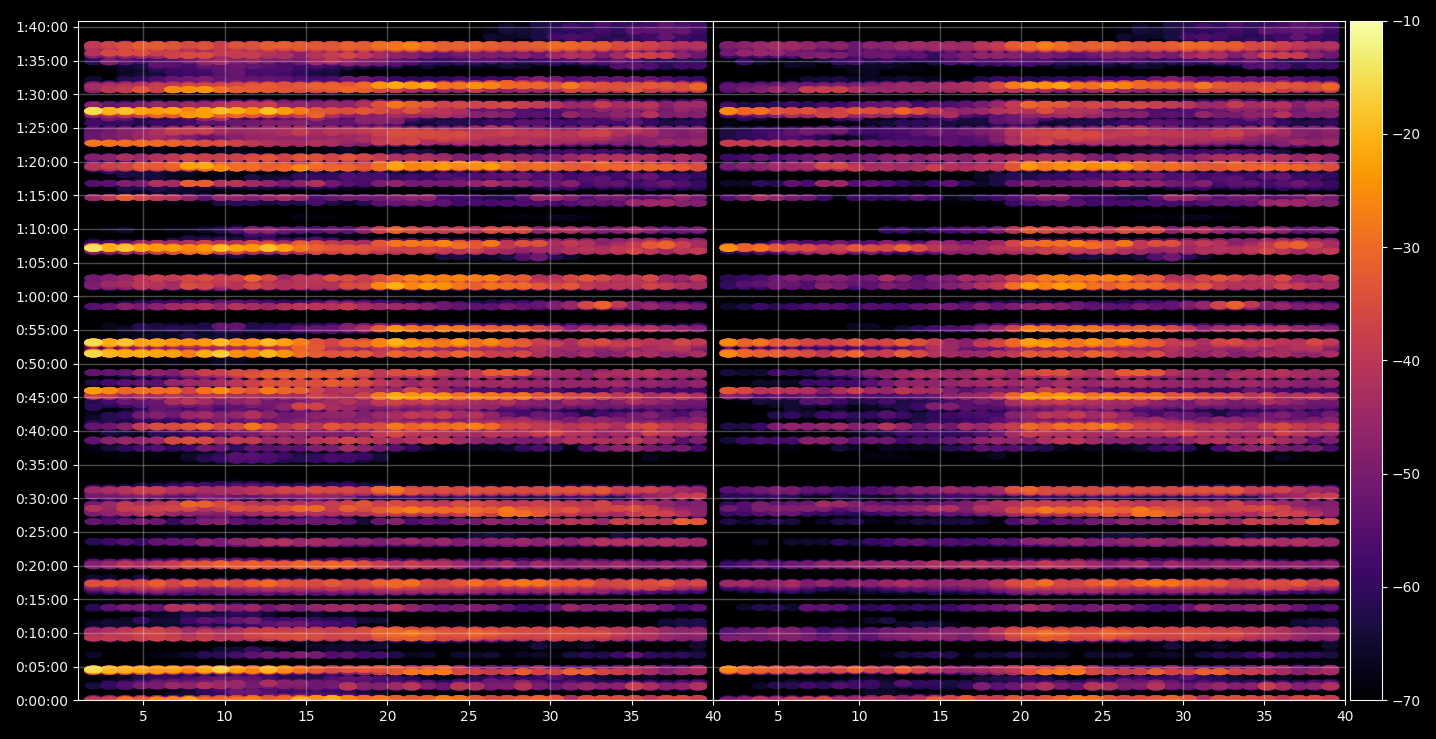Select the −40 colorbar tick label

[1406, 361]
